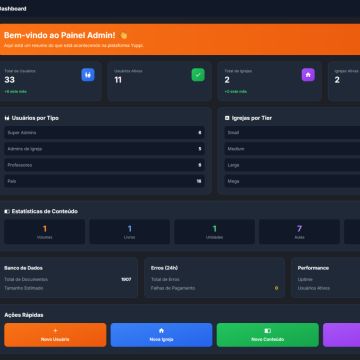Click the Uptime label in Performance card

pyautogui.click(x=305, y=279)
